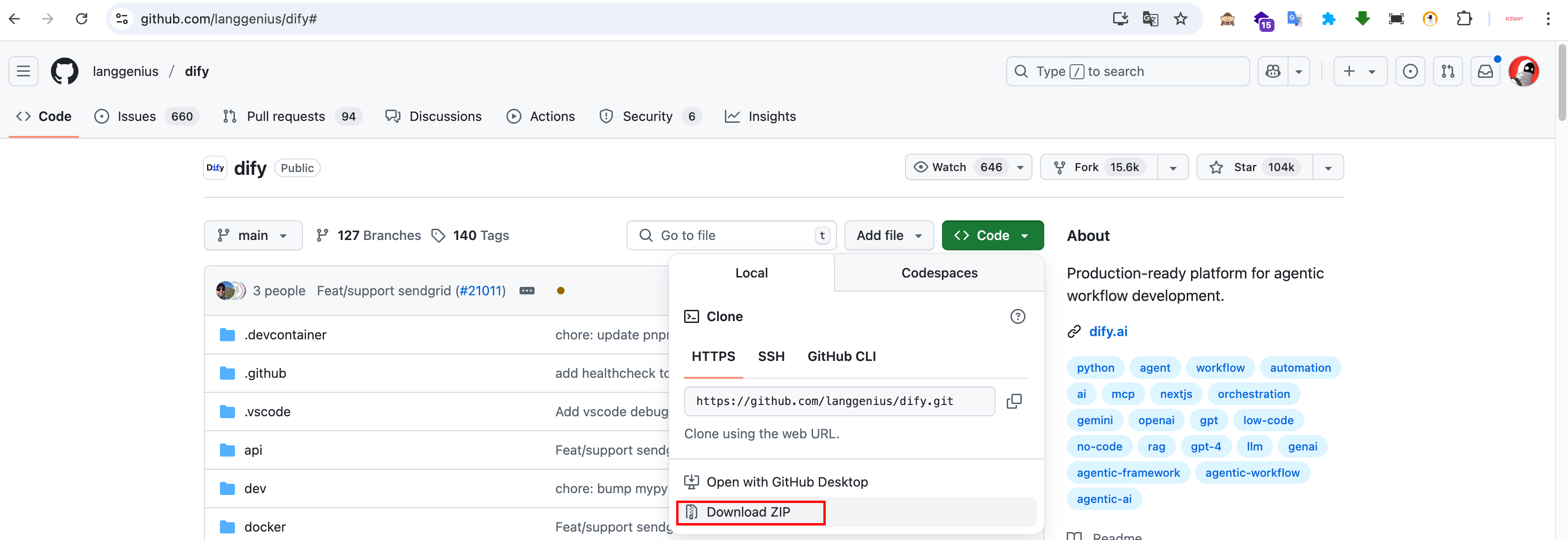Click the clone URL text field
Viewport: 1568px width, 540px height.
(x=839, y=401)
